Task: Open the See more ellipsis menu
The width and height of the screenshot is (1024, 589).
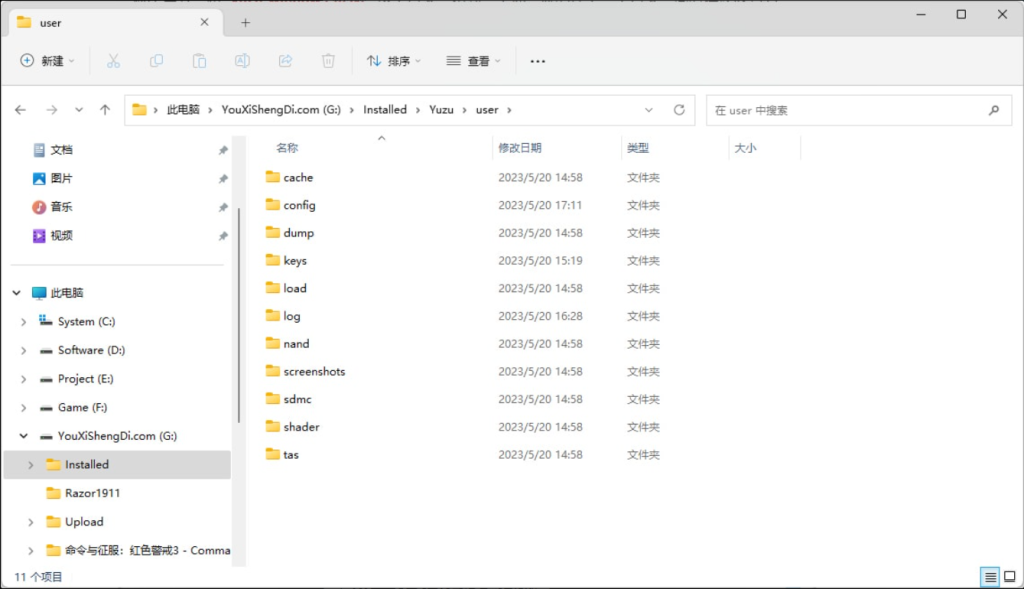Action: pos(537,61)
